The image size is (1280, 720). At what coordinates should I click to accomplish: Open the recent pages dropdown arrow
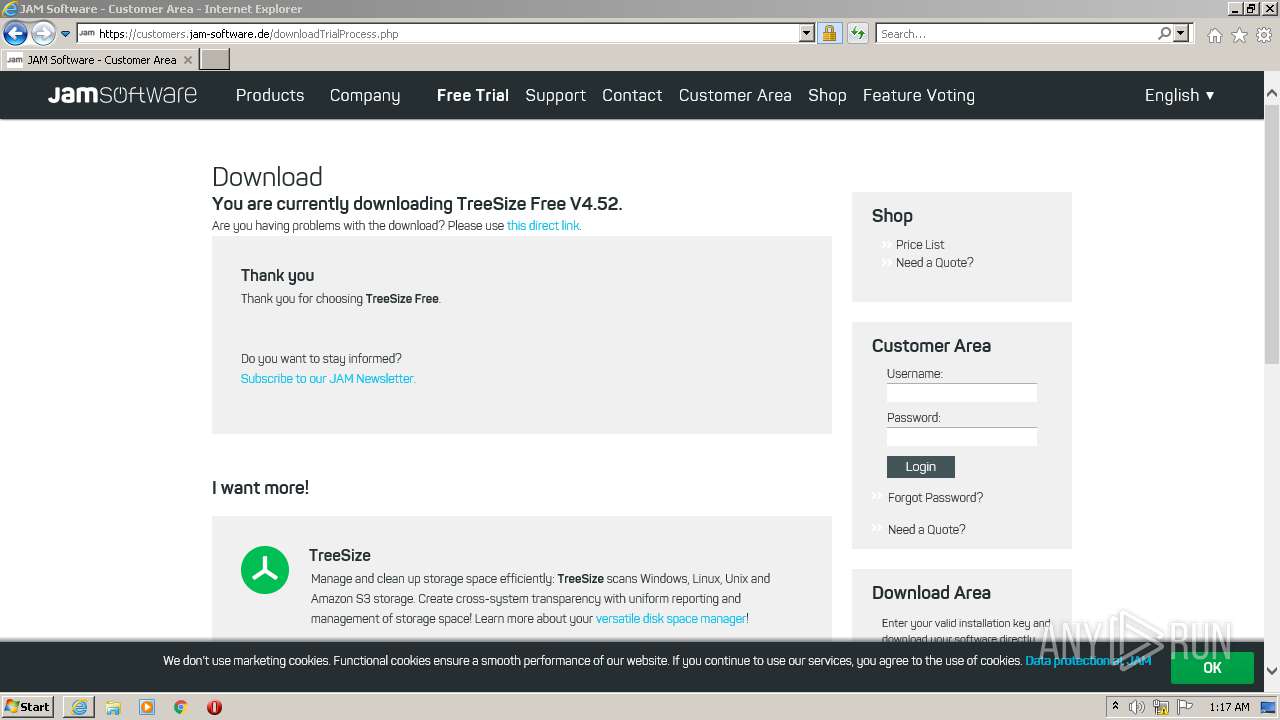click(66, 34)
